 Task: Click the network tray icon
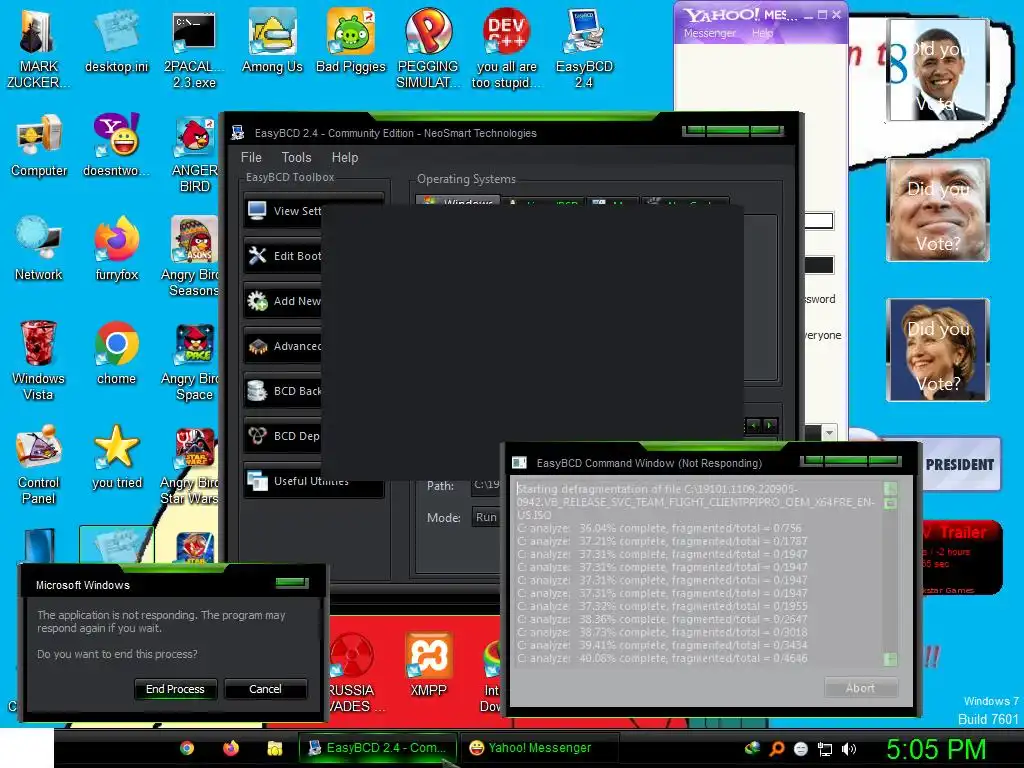[x=825, y=749]
